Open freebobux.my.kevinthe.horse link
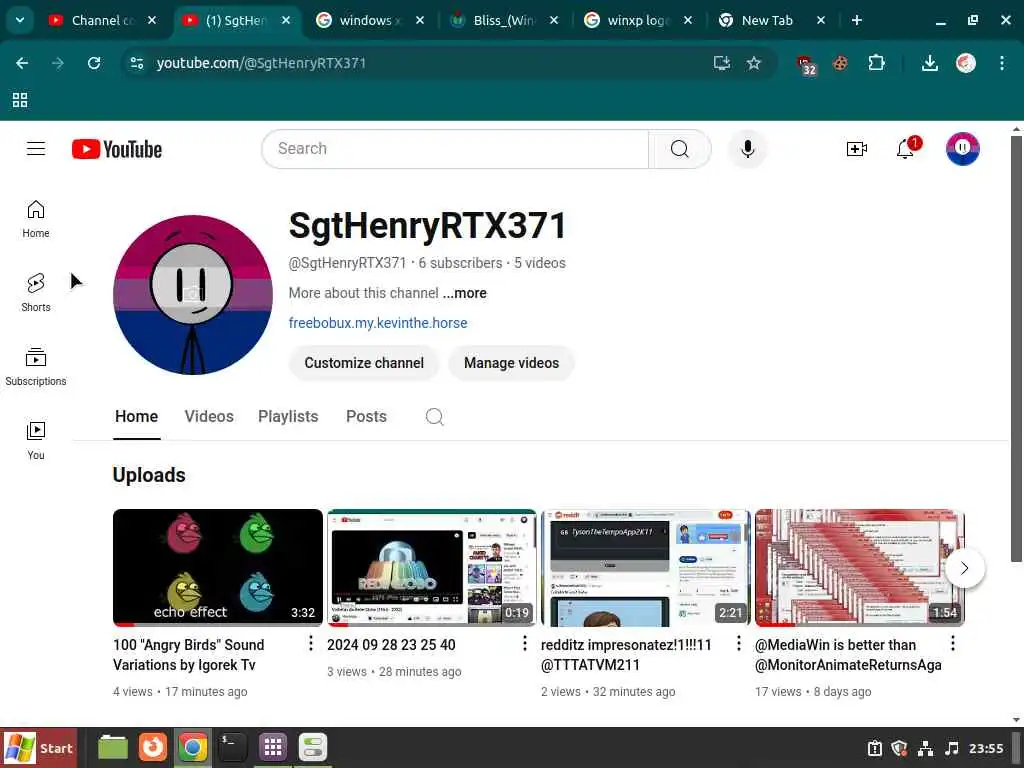 (378, 323)
